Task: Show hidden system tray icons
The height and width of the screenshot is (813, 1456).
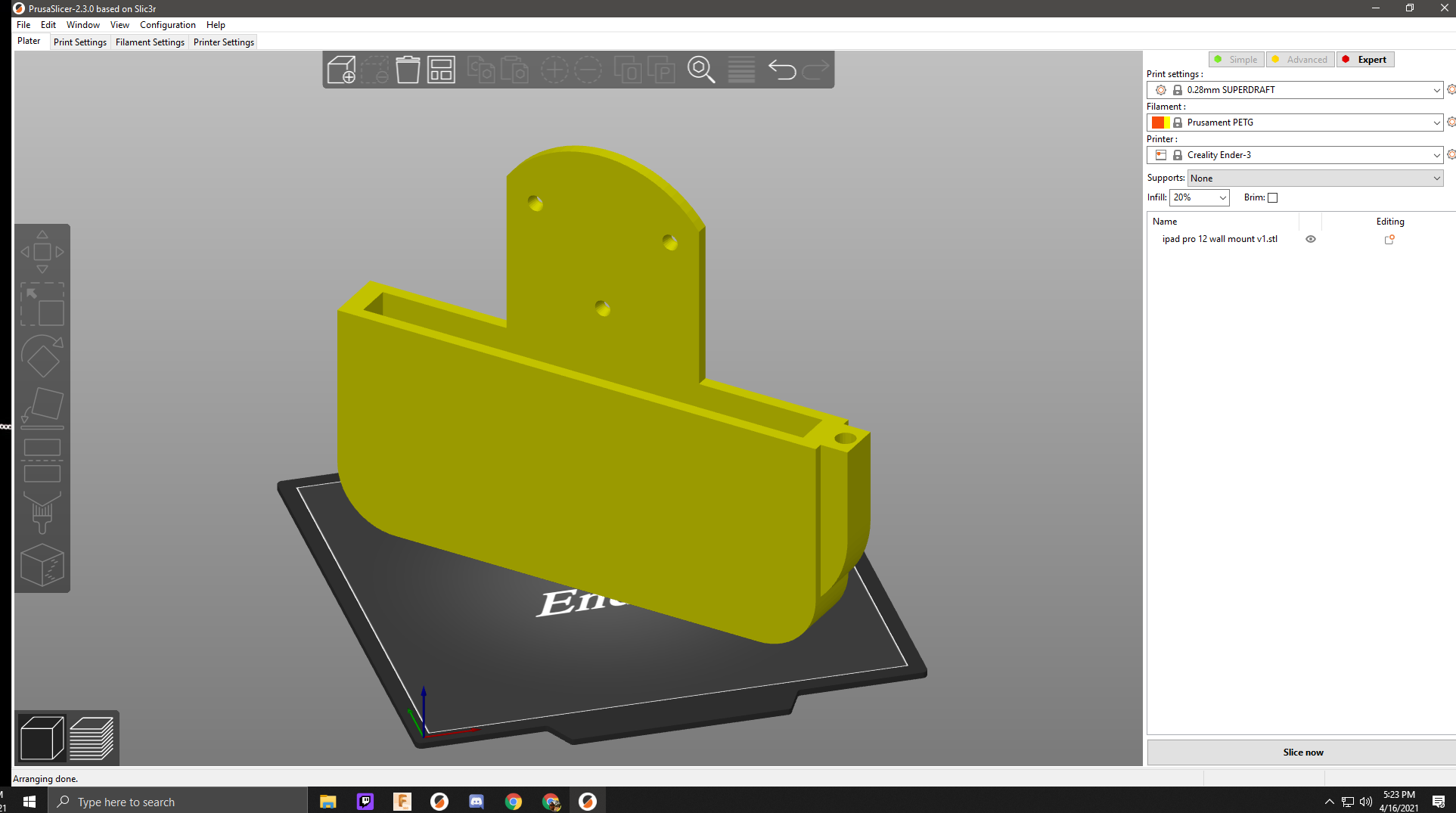Action: [1329, 802]
